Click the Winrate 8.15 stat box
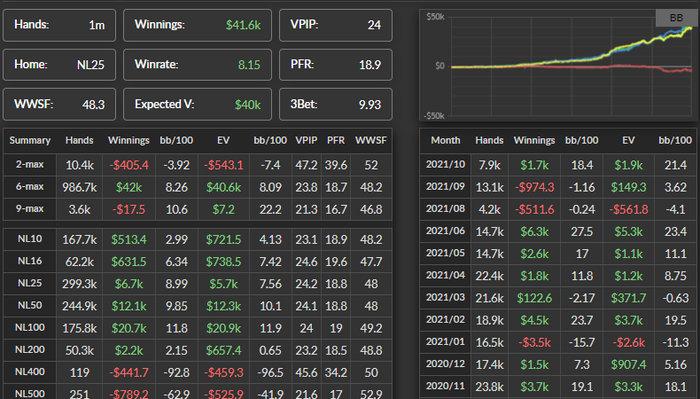Viewport: 700px width, 399px height. click(197, 65)
